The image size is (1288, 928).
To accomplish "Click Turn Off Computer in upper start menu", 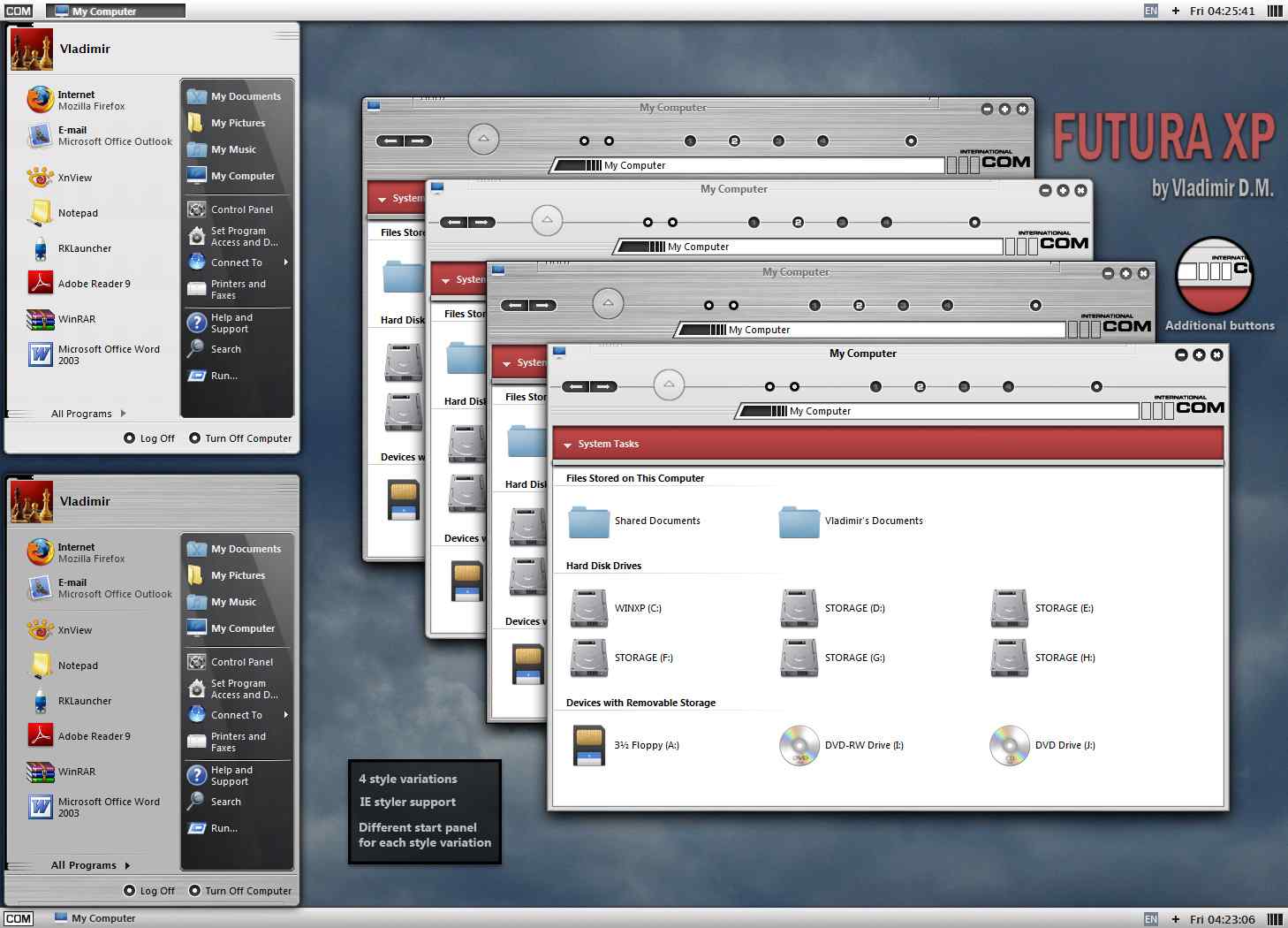I will (x=240, y=438).
